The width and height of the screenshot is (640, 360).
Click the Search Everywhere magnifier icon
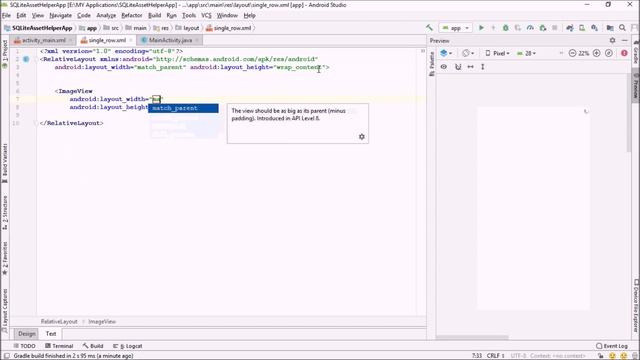click(x=622, y=28)
